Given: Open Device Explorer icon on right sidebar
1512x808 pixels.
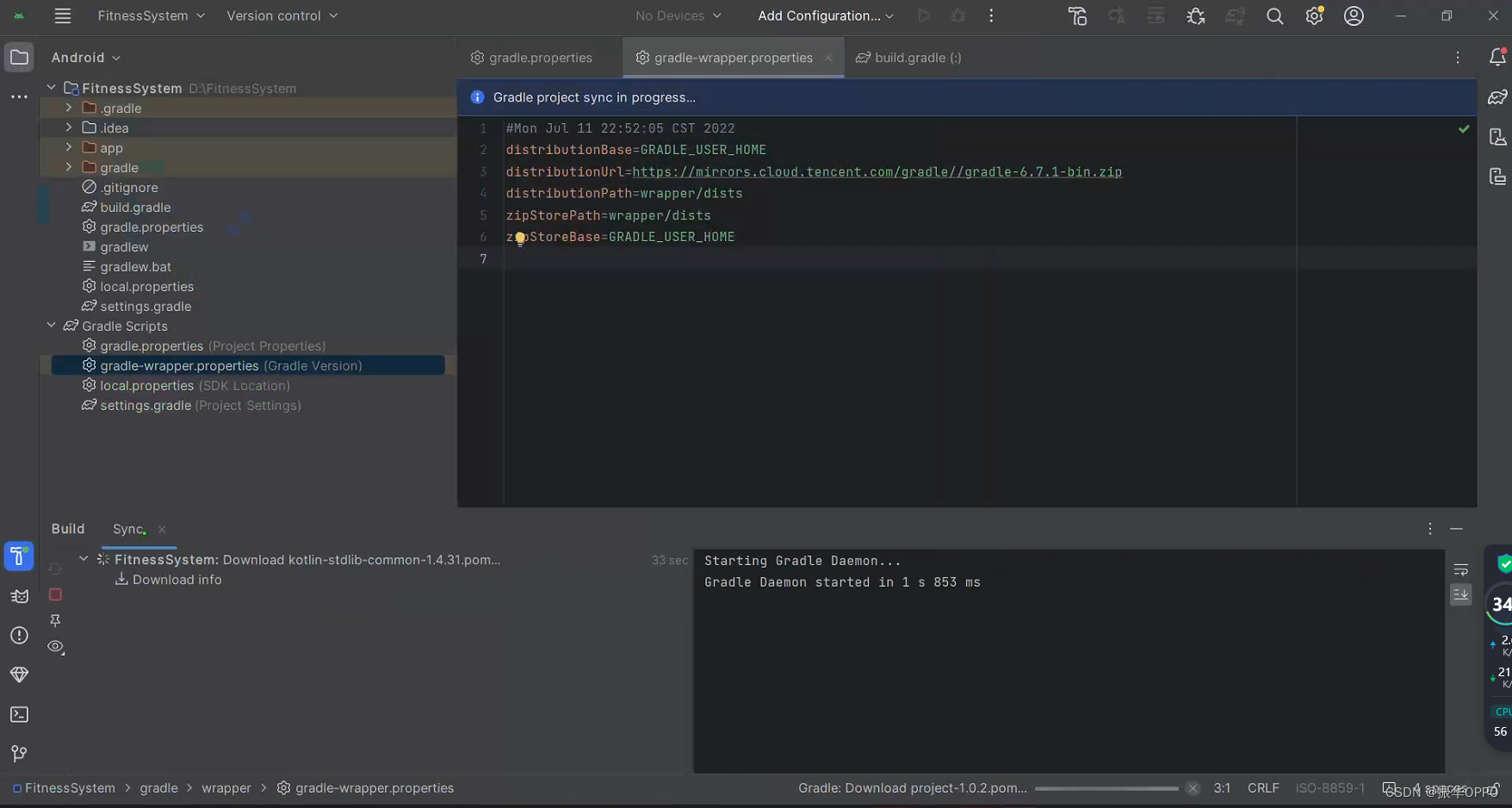Looking at the screenshot, I should pos(1497,177).
